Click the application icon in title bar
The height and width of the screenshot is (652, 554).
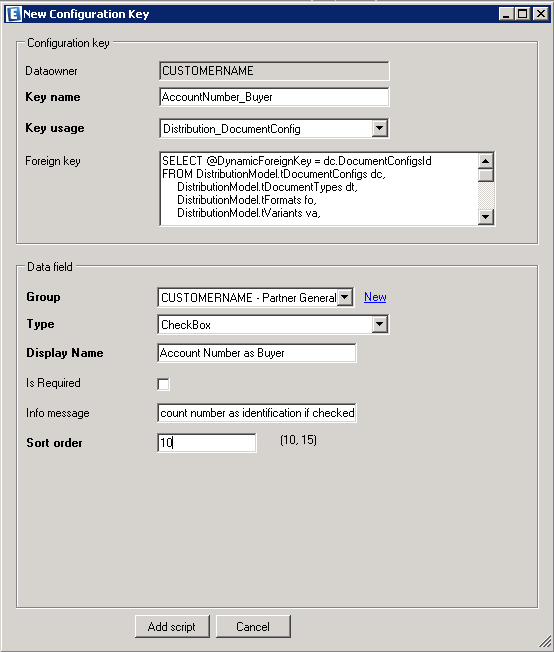13,14
